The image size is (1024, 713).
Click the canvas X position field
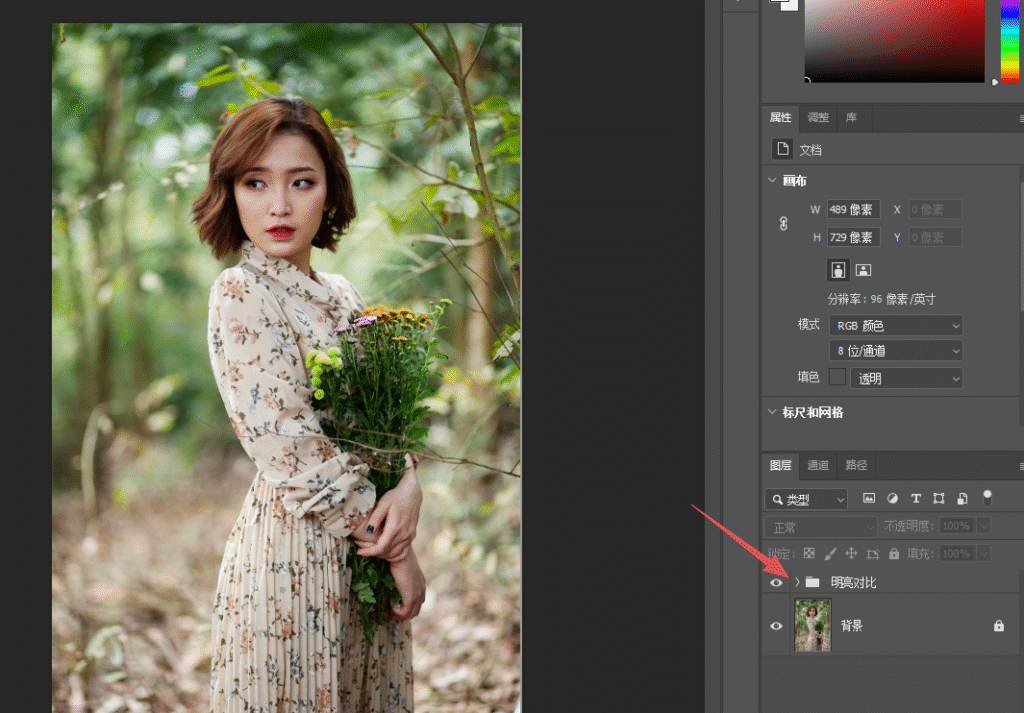coord(935,210)
